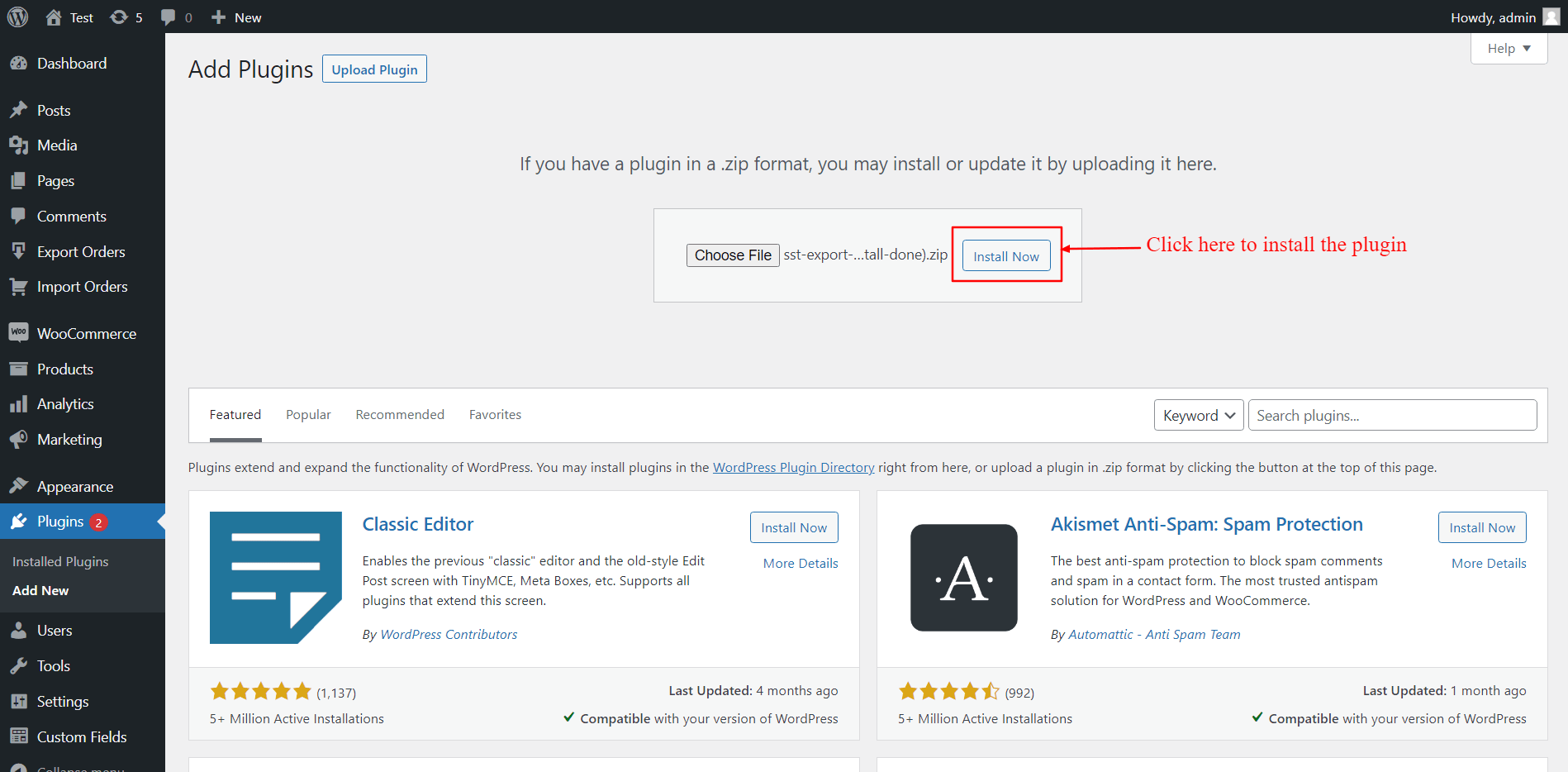Open More Details for Akismet
Image resolution: width=1568 pixels, height=772 pixels.
tap(1489, 564)
